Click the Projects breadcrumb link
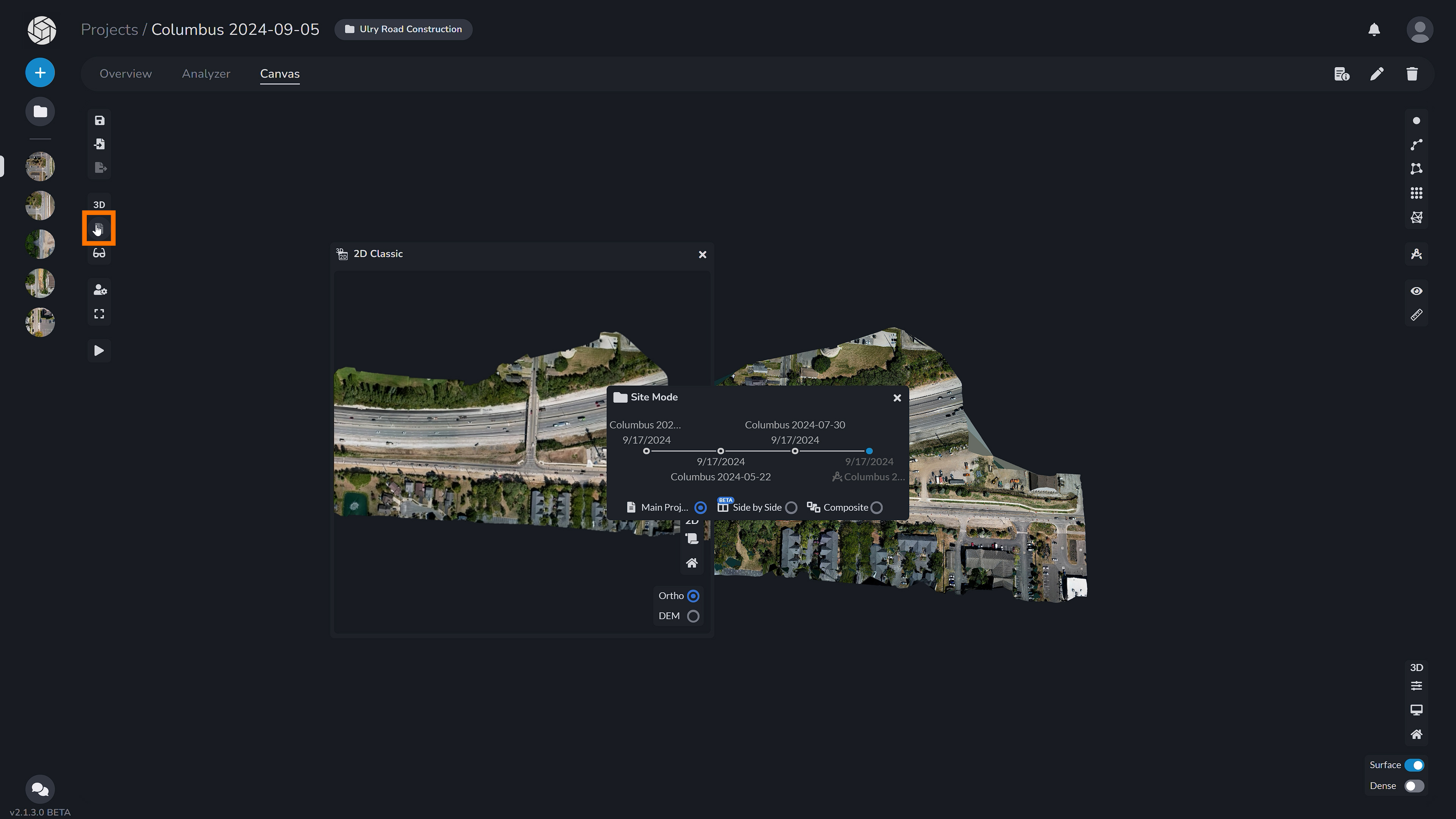This screenshot has width=1456, height=819. click(109, 29)
